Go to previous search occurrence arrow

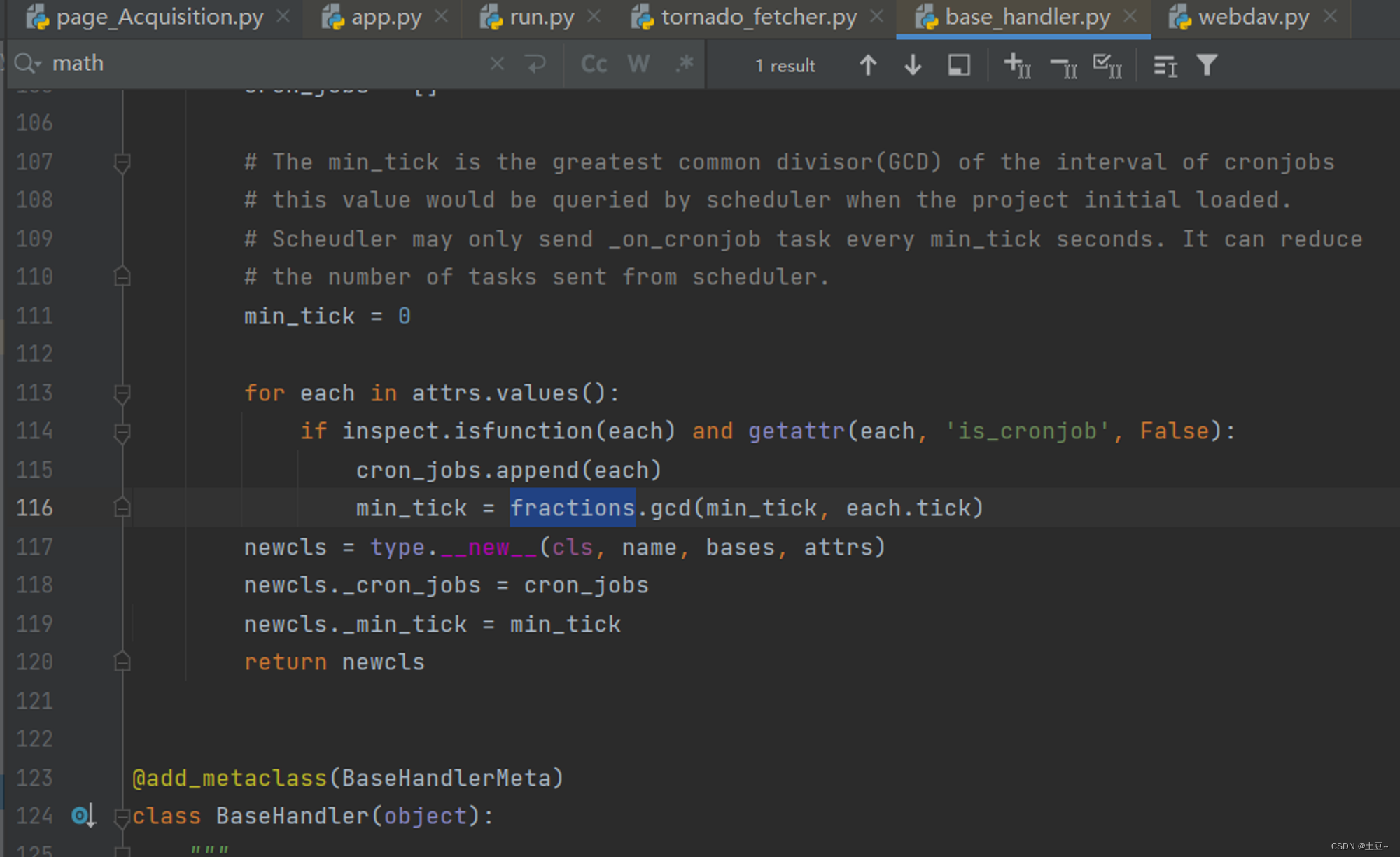(868, 65)
